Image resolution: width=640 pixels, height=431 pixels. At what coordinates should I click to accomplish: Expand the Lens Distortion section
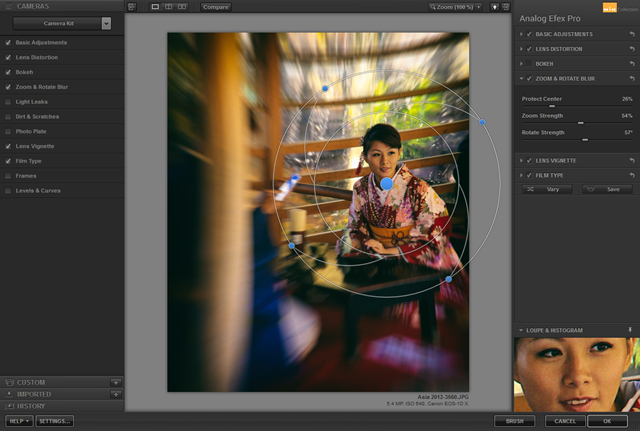[x=521, y=48]
